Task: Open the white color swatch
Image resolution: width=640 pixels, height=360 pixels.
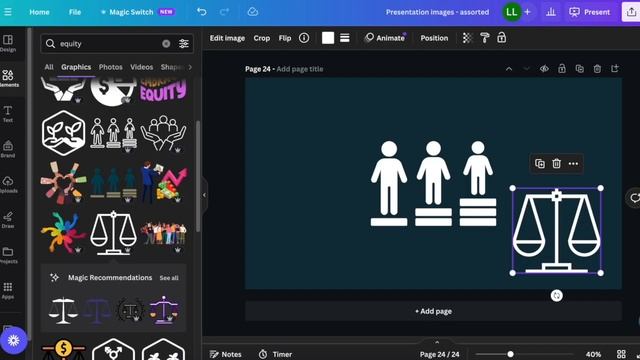Action: [x=328, y=38]
